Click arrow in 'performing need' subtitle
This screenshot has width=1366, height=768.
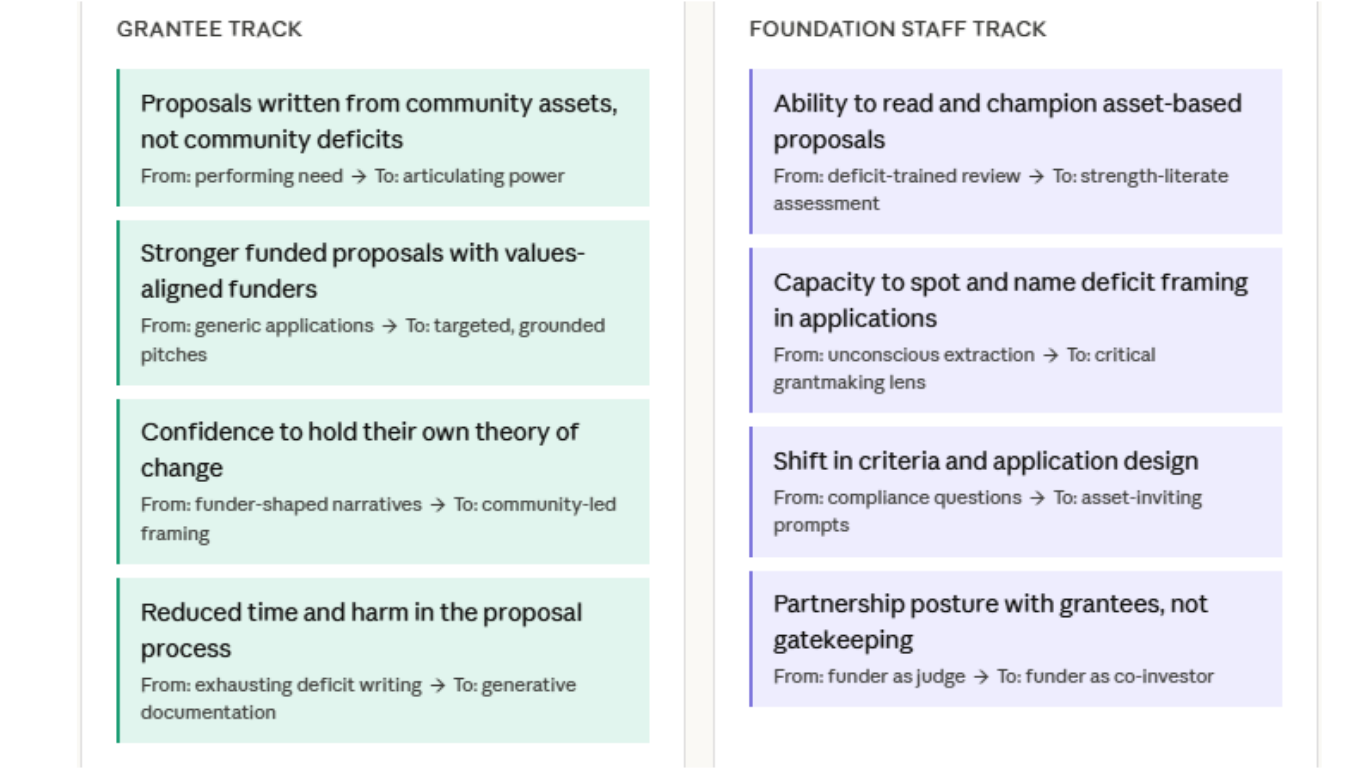coord(359,177)
